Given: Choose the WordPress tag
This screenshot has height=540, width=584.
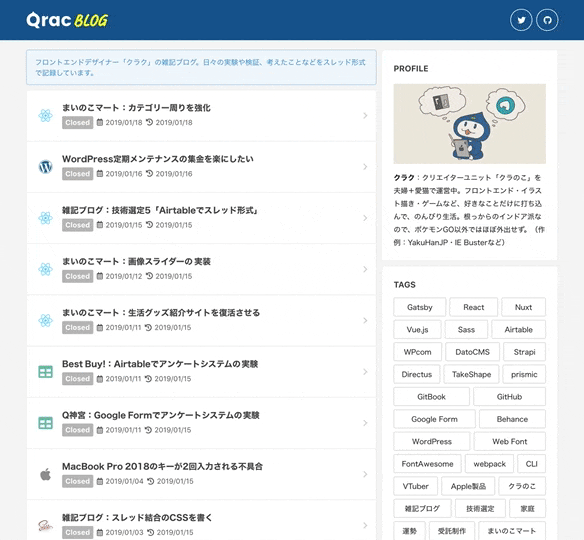Looking at the screenshot, I should 432,441.
